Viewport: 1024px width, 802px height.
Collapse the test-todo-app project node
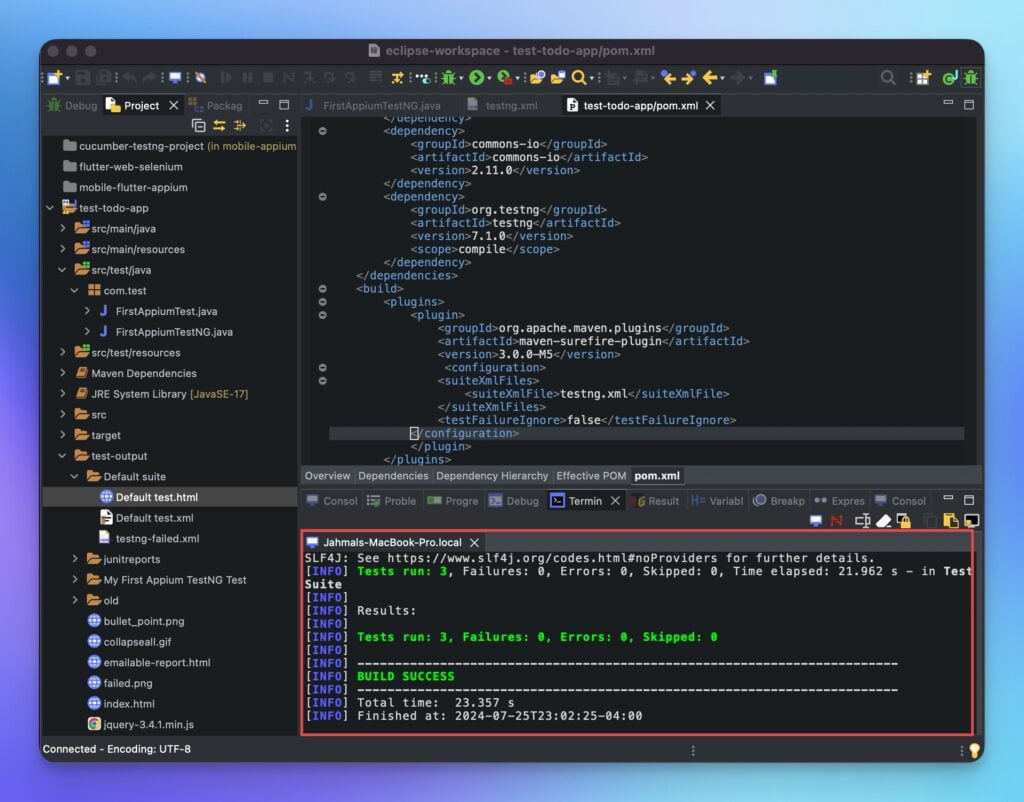50,208
